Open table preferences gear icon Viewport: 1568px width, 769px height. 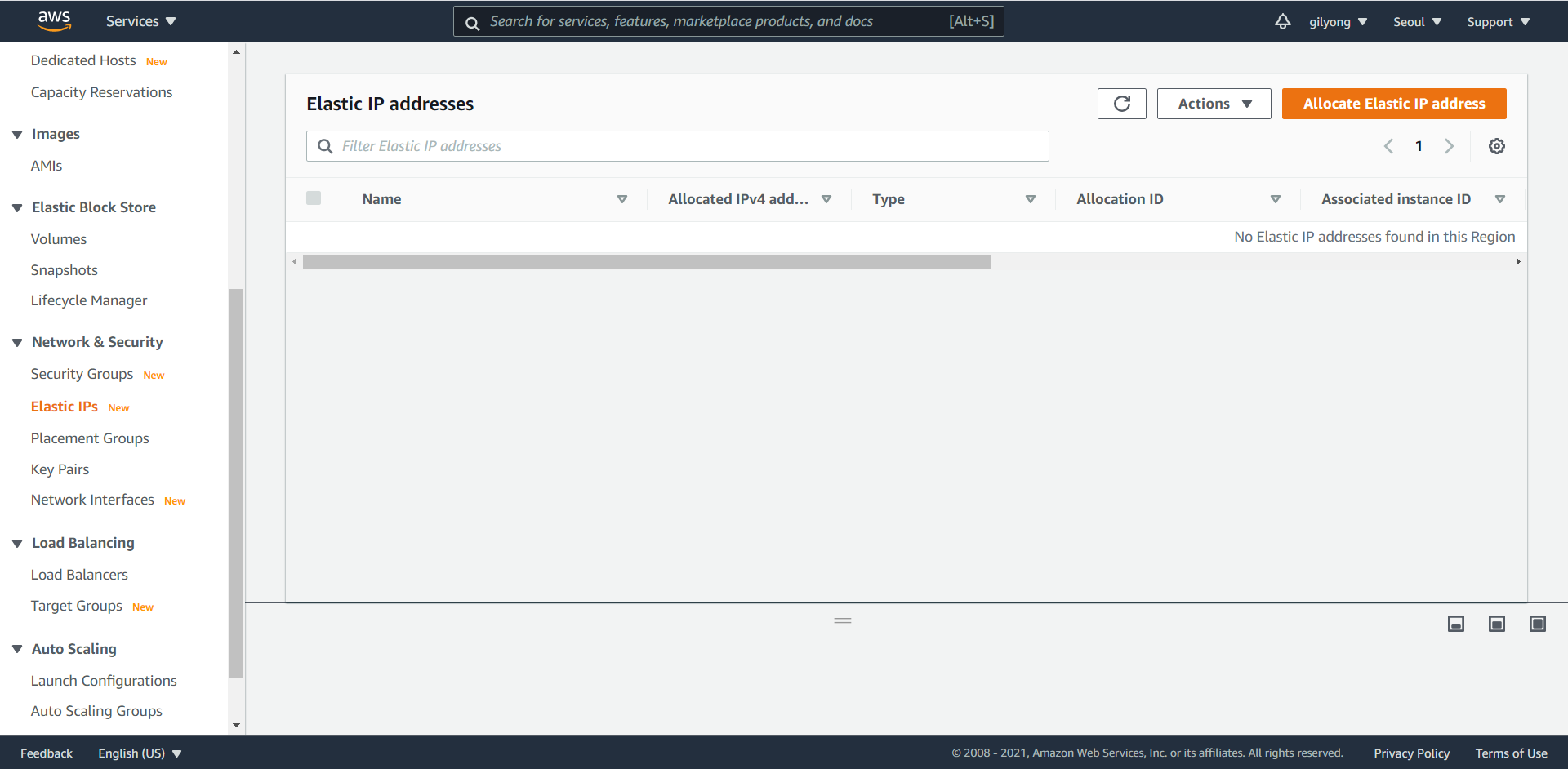tap(1497, 146)
